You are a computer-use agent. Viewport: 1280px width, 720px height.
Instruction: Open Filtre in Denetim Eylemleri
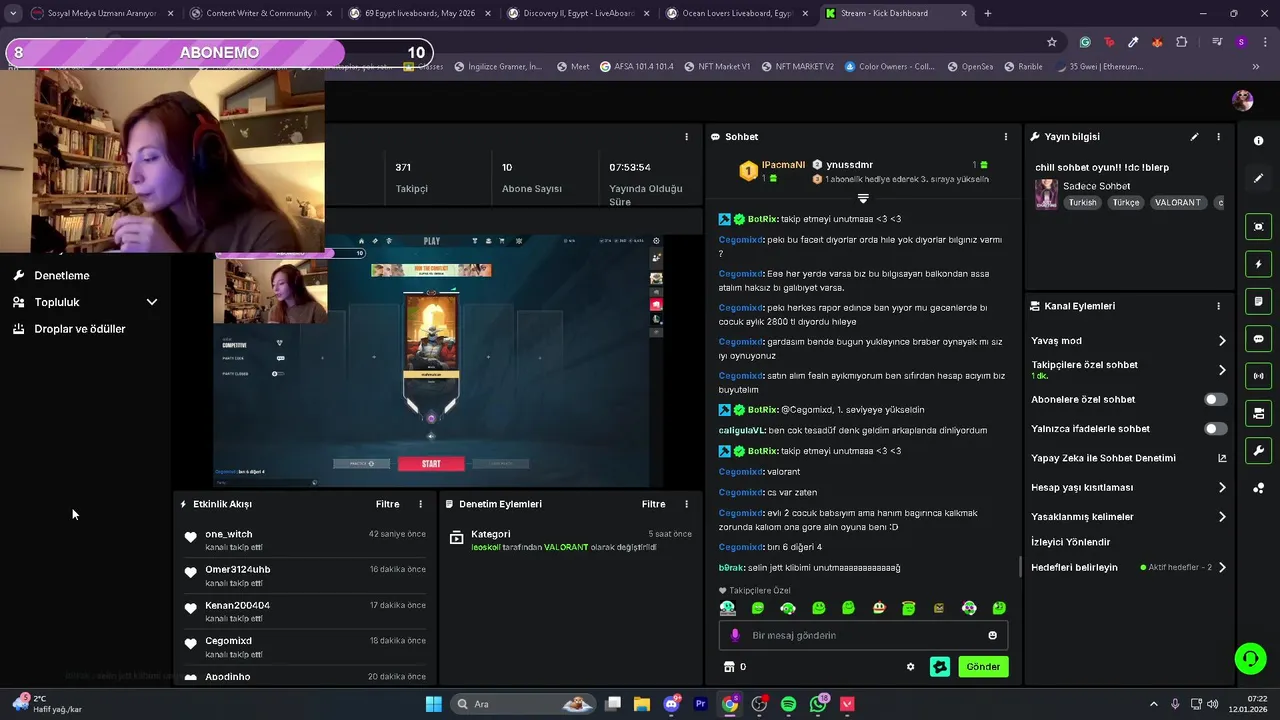pos(653,504)
